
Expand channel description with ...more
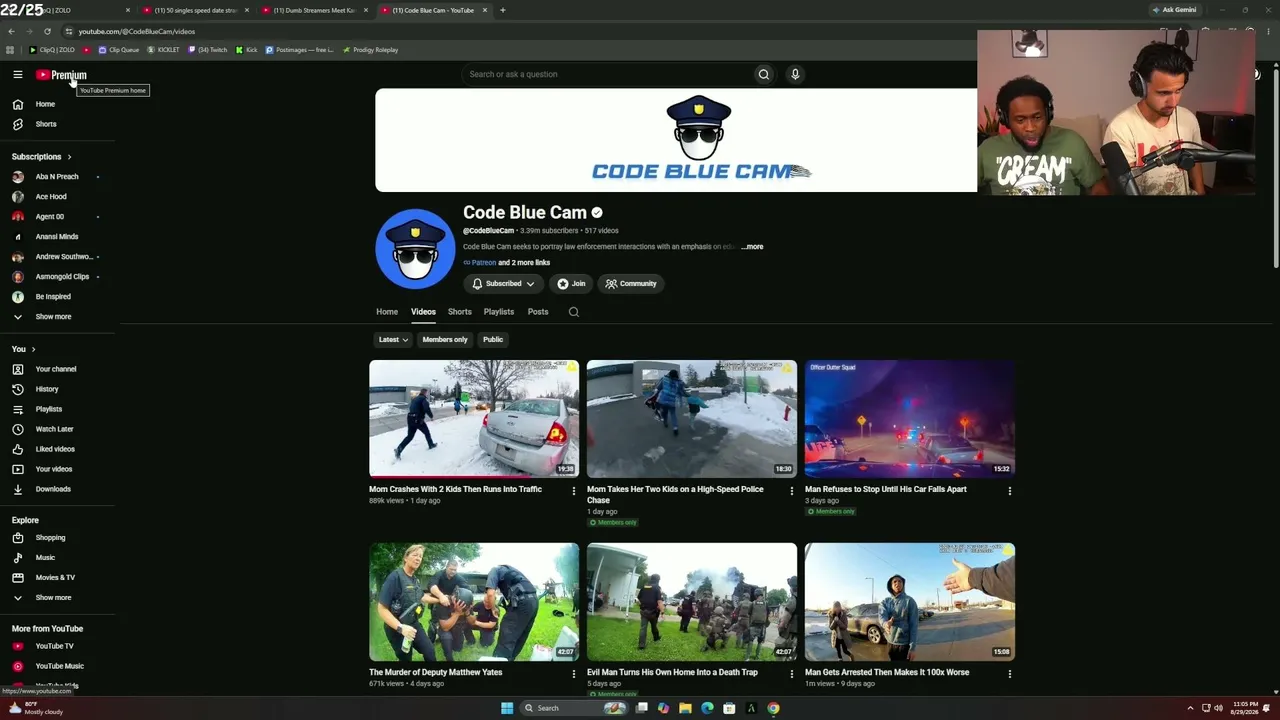[x=752, y=247]
